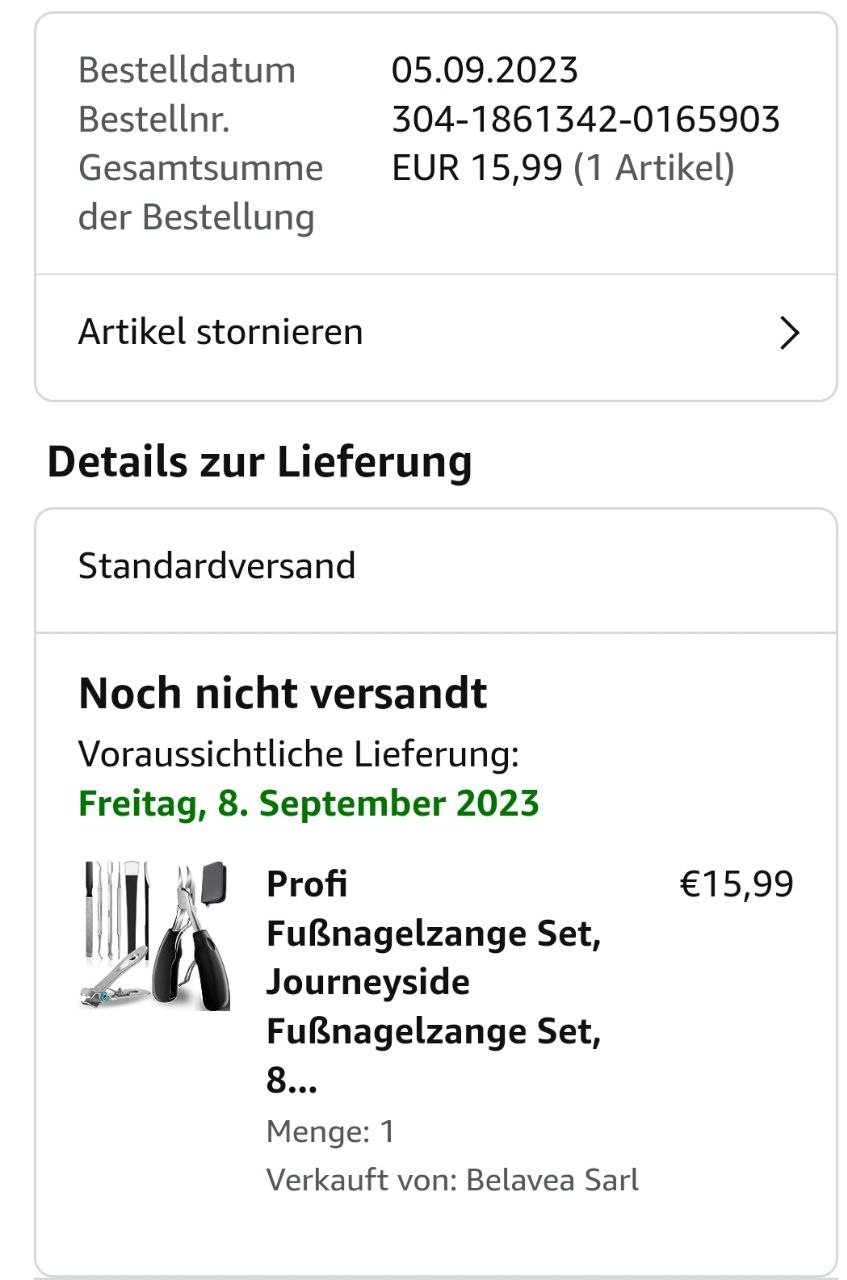Tap the Bestellnr. label
The width and height of the screenshot is (847, 1280).
pyautogui.click(x=154, y=120)
